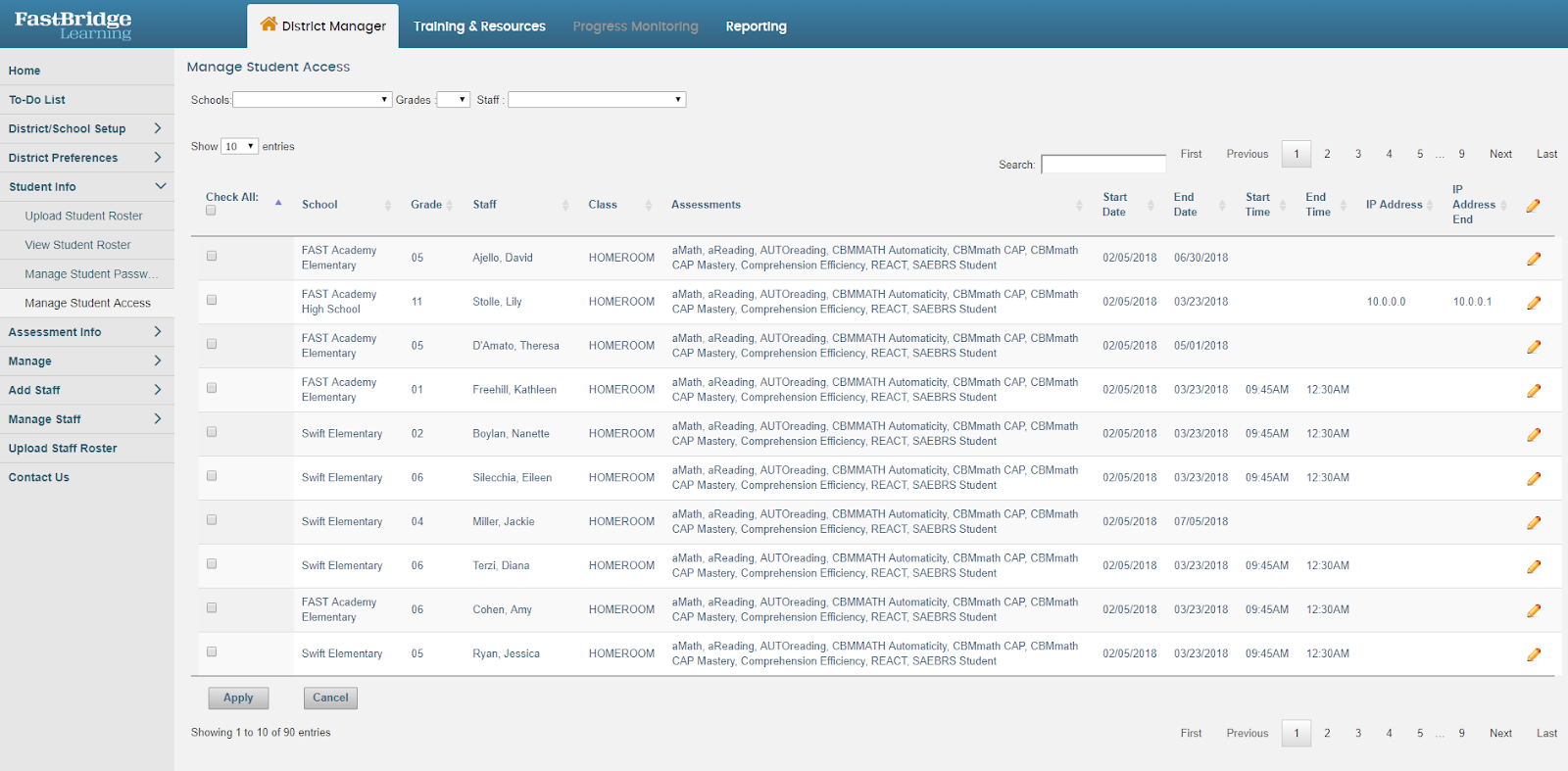This screenshot has width=1568, height=771.
Task: Go to page 2 in top pagination
Action: tap(1327, 154)
